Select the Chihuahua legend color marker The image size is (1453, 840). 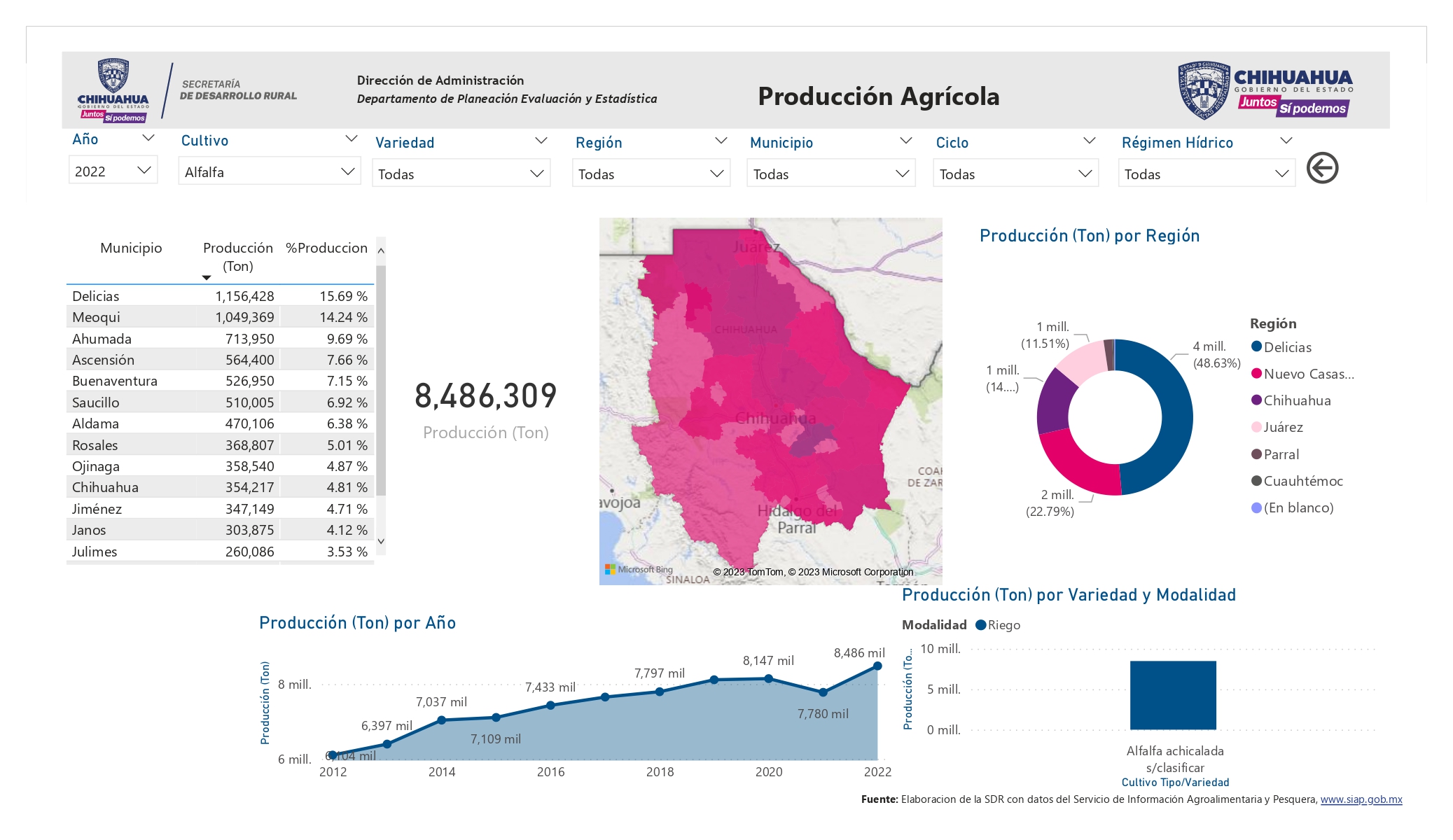[1256, 400]
